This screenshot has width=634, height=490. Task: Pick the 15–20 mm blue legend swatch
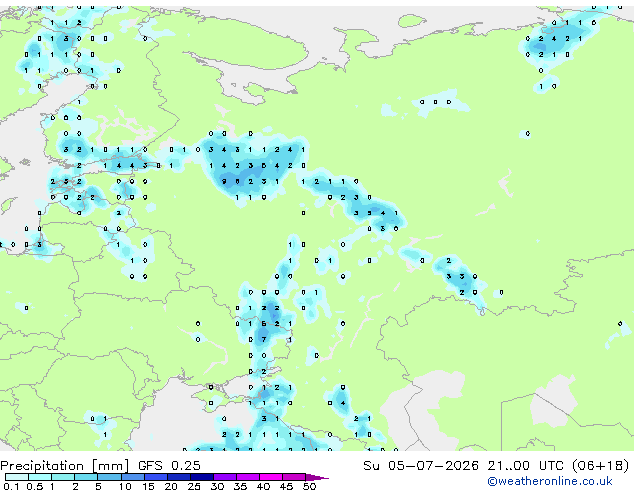(155, 477)
